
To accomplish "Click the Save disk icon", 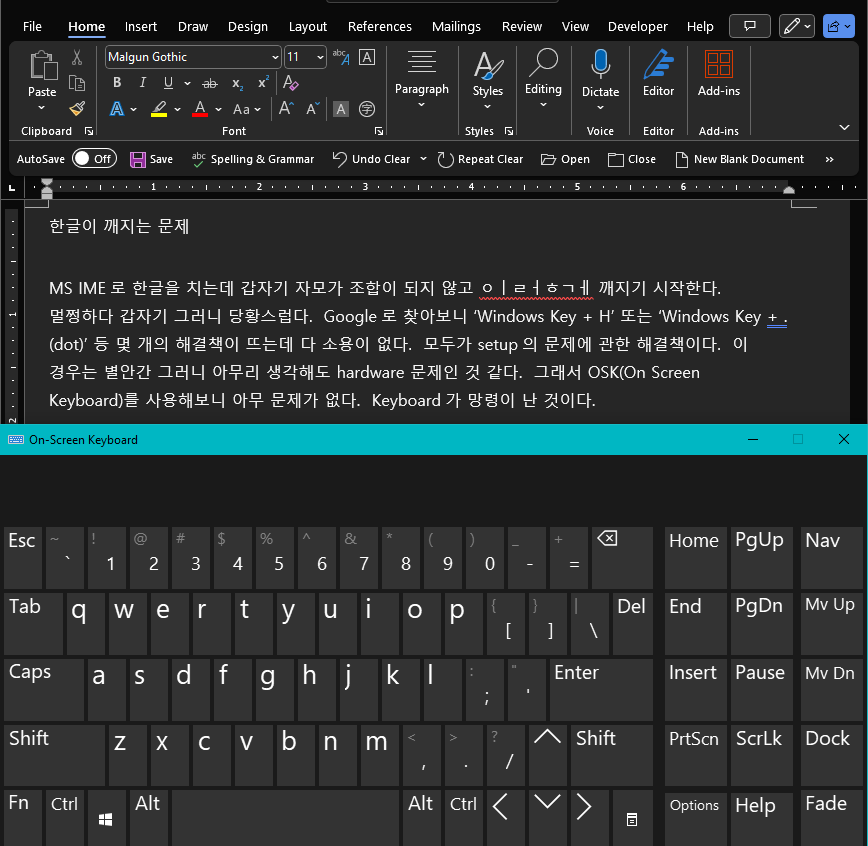I will (137, 159).
